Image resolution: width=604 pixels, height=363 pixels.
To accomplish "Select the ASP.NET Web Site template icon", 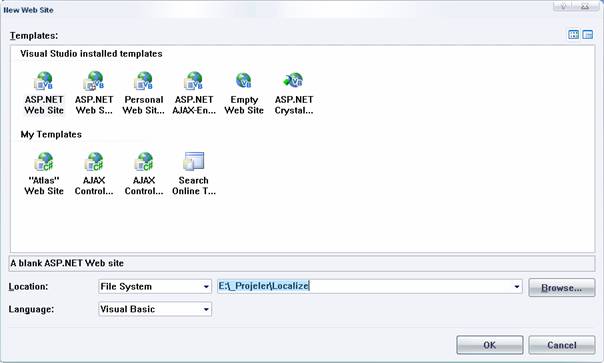I will (44, 93).
